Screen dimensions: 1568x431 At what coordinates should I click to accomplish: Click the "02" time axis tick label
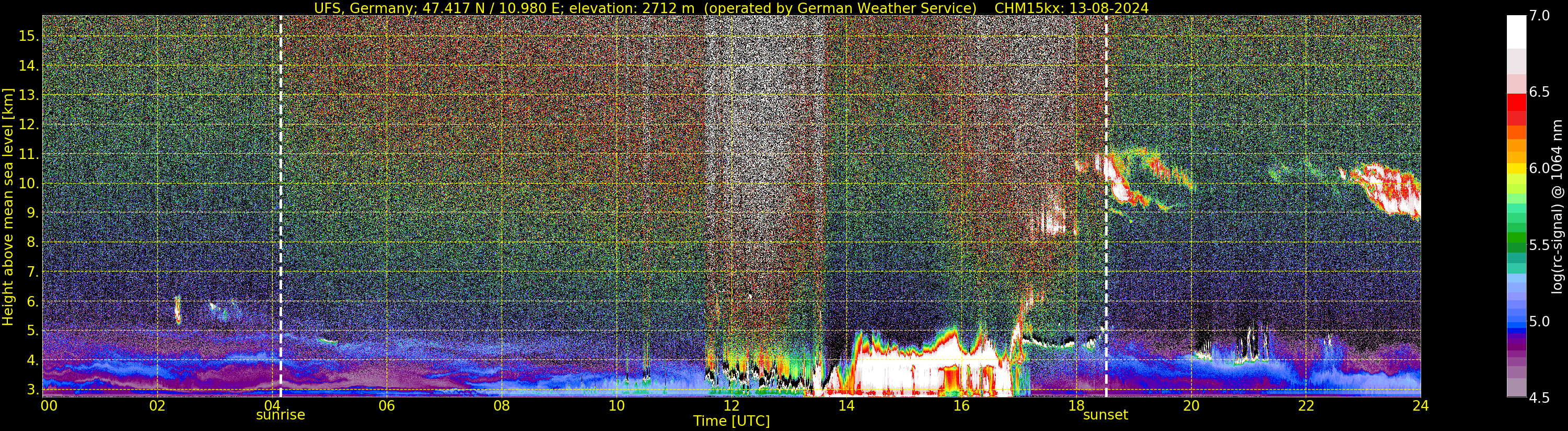pyautogui.click(x=157, y=406)
